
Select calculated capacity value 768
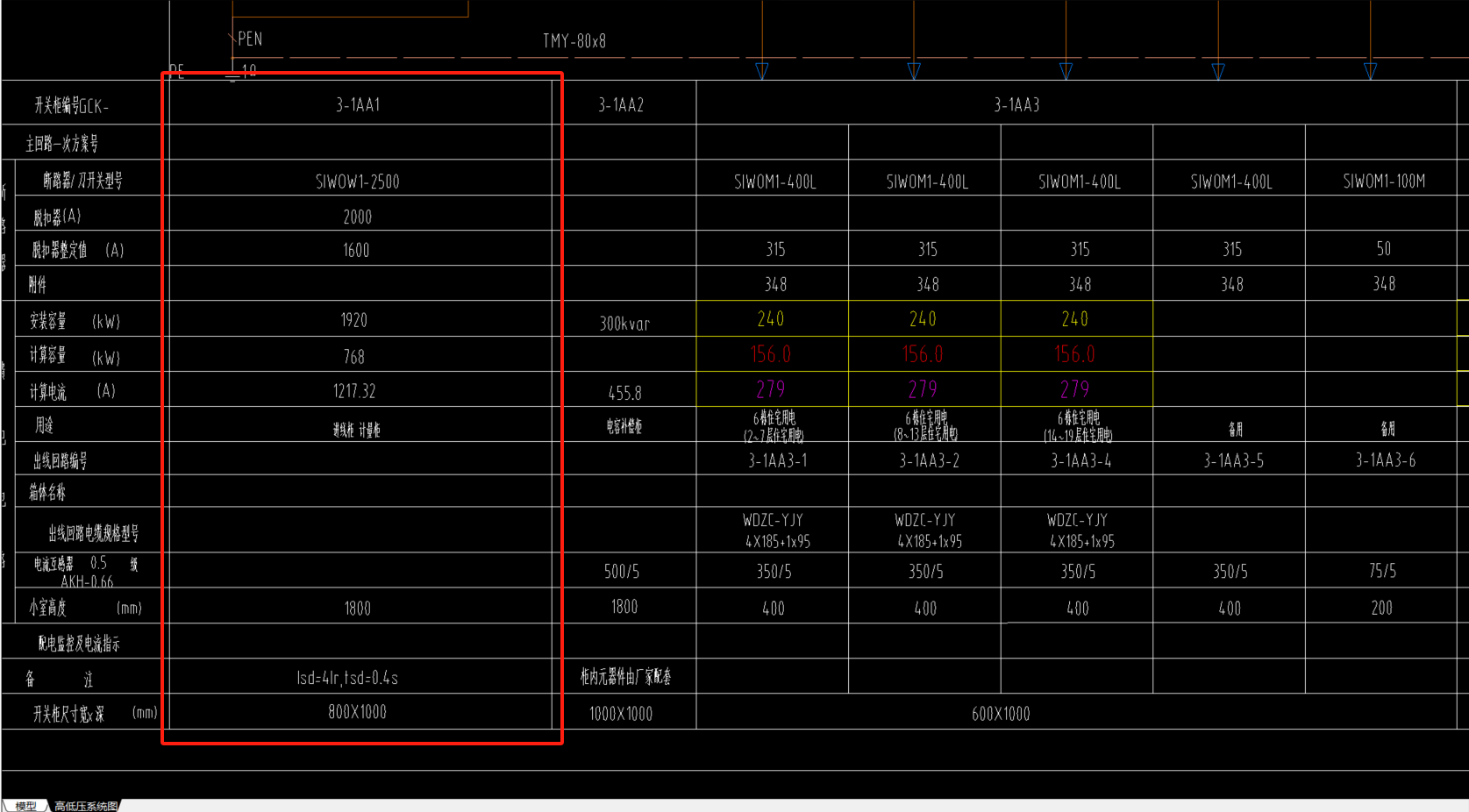click(353, 357)
